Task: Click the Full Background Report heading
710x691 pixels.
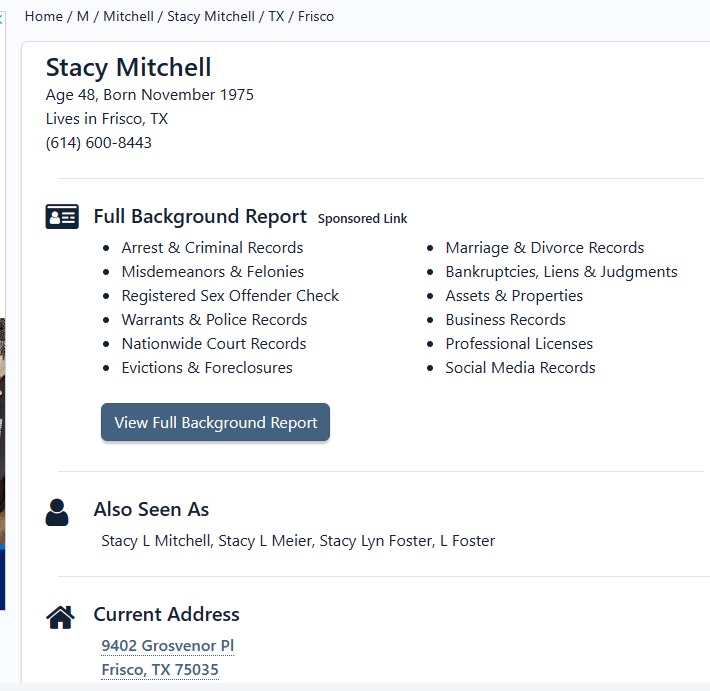Action: point(200,216)
